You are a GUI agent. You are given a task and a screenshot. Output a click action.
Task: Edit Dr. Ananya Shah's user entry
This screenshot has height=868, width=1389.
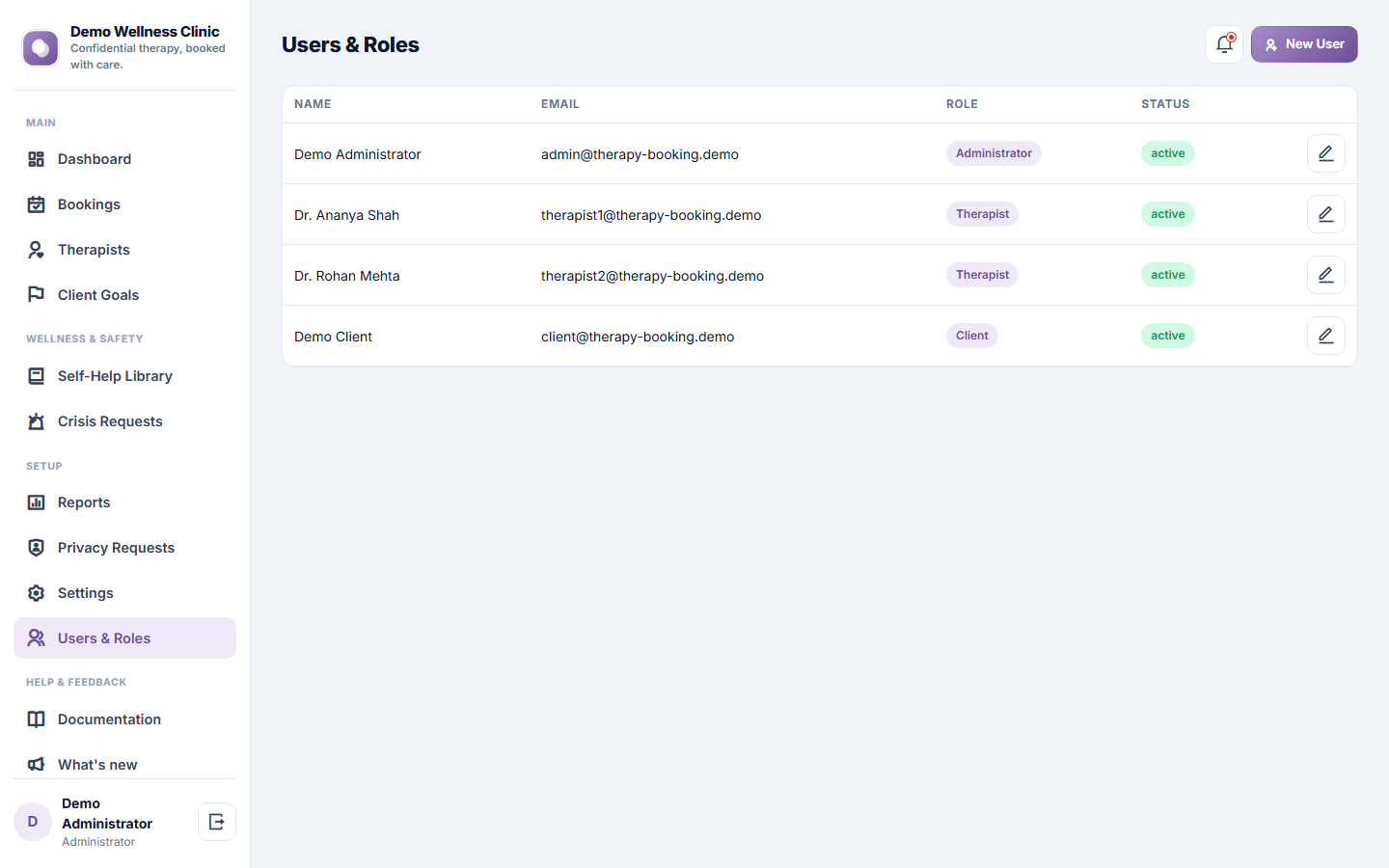[1326, 214]
